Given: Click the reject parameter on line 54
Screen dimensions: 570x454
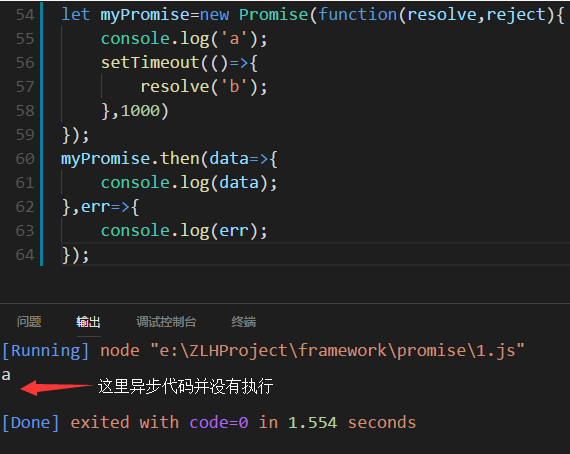Looking at the screenshot, I should point(516,16).
